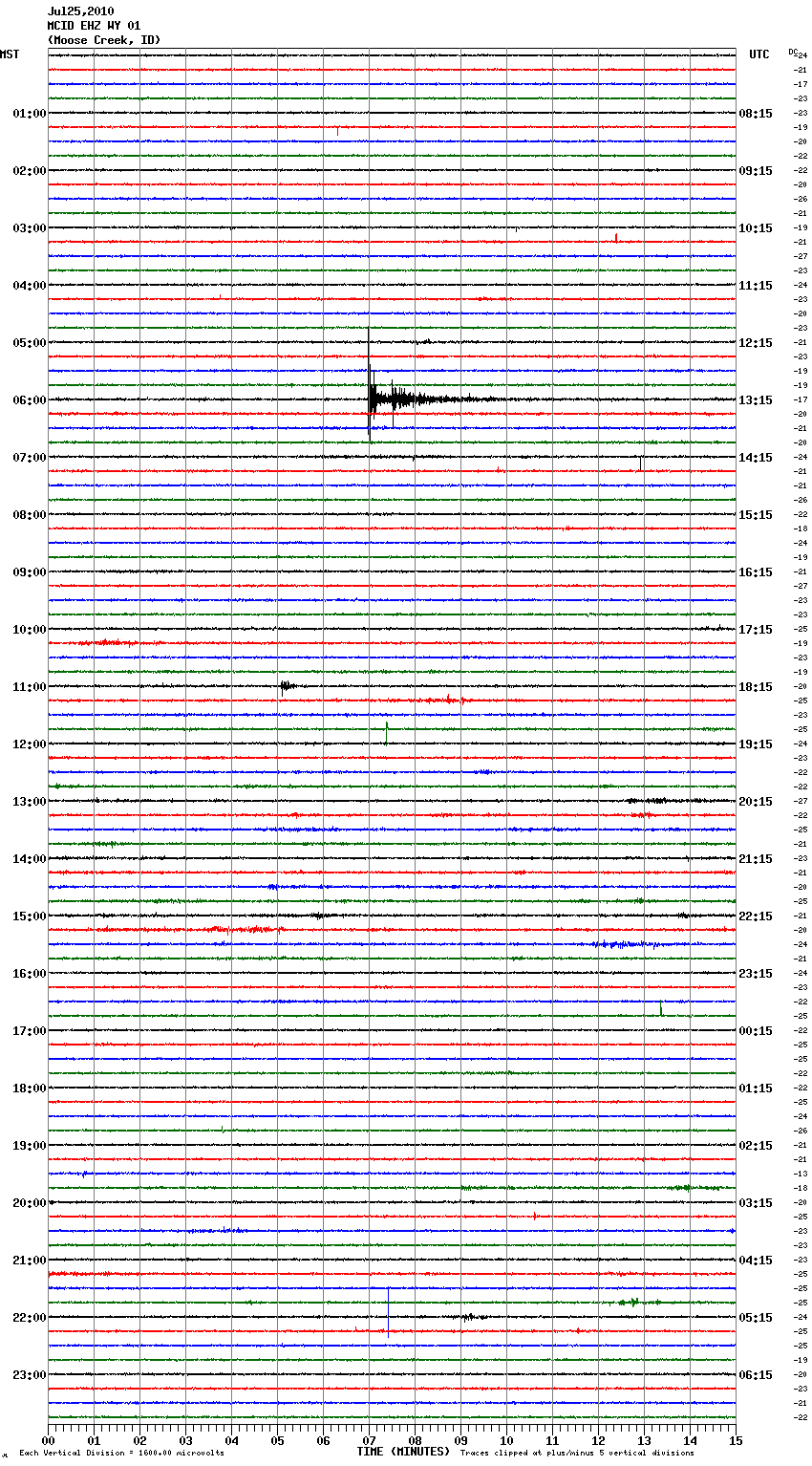Image resolution: width=812 pixels, height=1466 pixels.
Task: Click the red spike on the 03:15 trace
Action: 616,237
